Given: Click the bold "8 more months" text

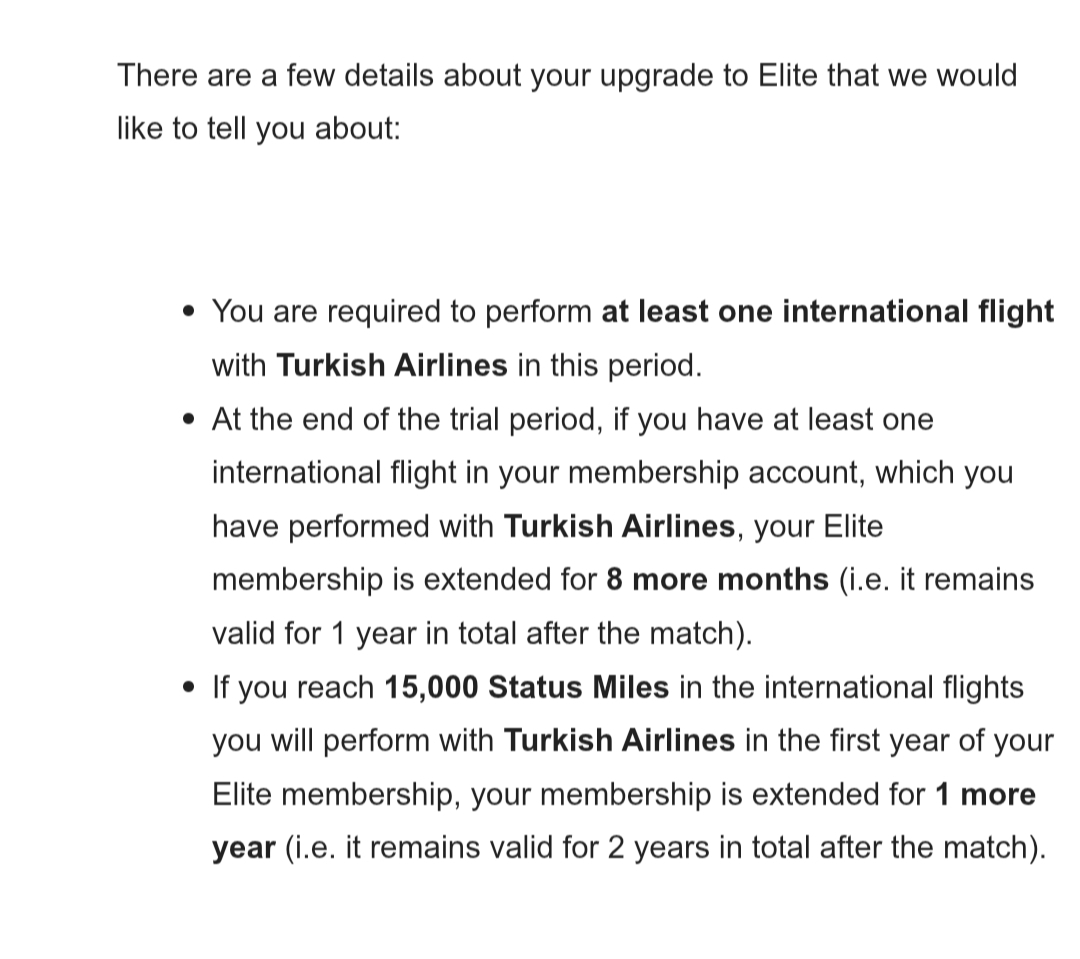Looking at the screenshot, I should (x=717, y=579).
